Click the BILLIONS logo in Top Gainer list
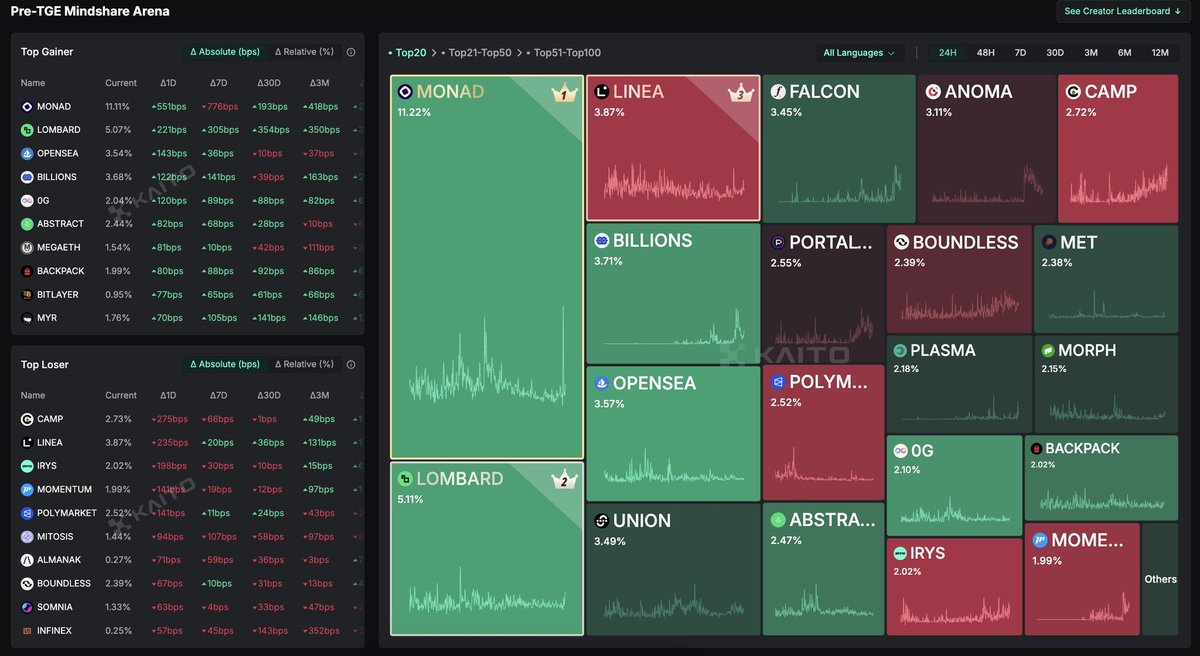The width and height of the screenshot is (1200, 656). [x=27, y=177]
